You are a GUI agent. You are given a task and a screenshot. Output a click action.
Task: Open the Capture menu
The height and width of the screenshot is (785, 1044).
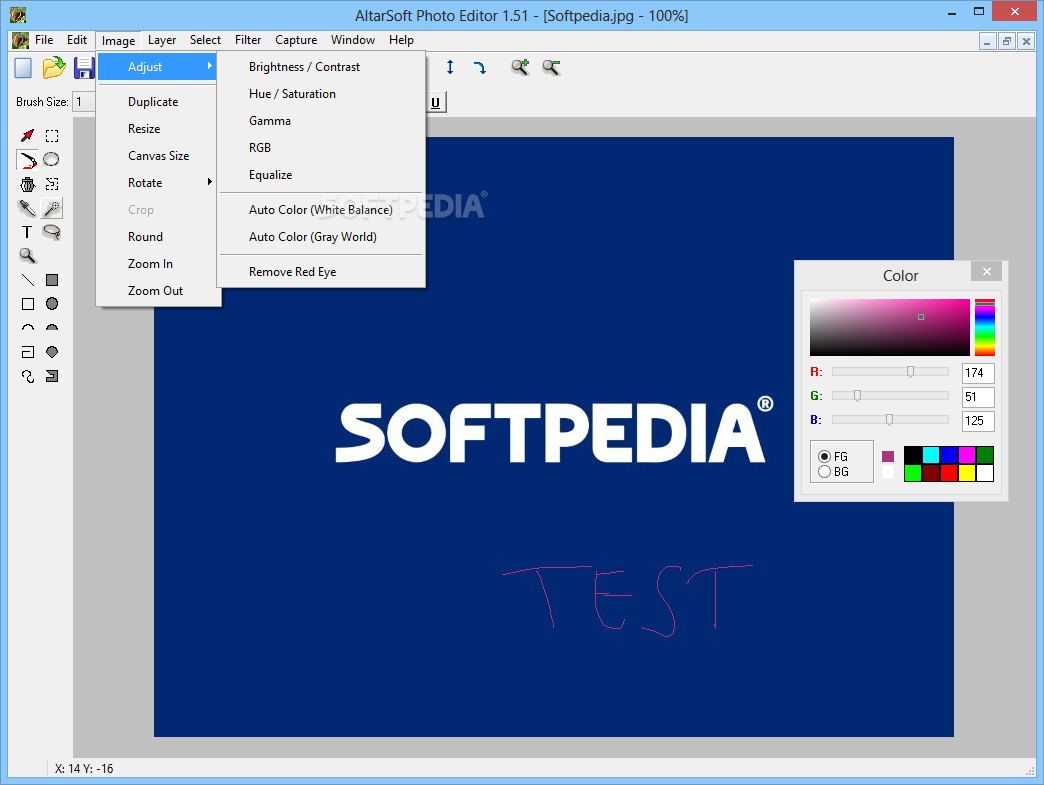click(296, 40)
